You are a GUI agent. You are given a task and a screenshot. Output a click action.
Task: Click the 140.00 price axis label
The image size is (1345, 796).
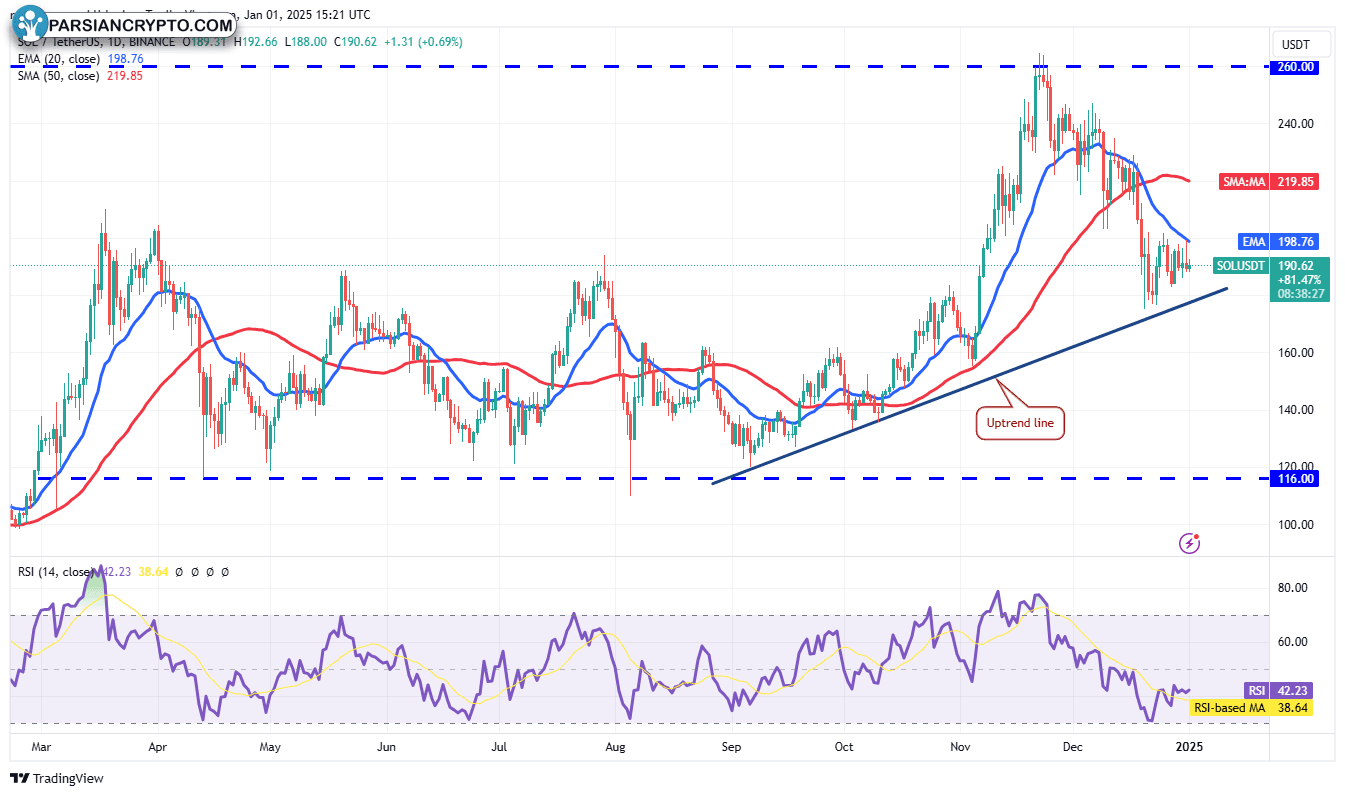pos(1298,410)
